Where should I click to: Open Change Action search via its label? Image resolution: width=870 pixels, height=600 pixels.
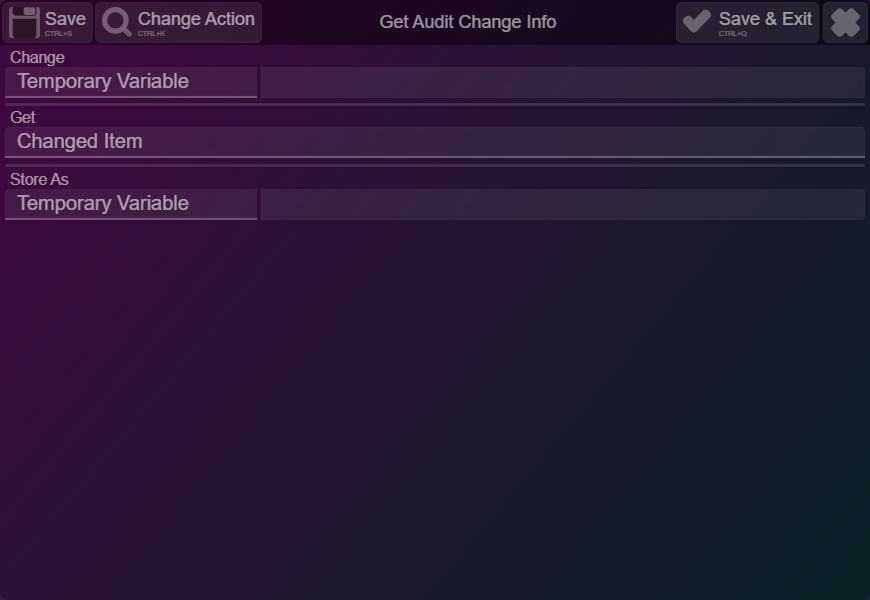pyautogui.click(x=196, y=19)
